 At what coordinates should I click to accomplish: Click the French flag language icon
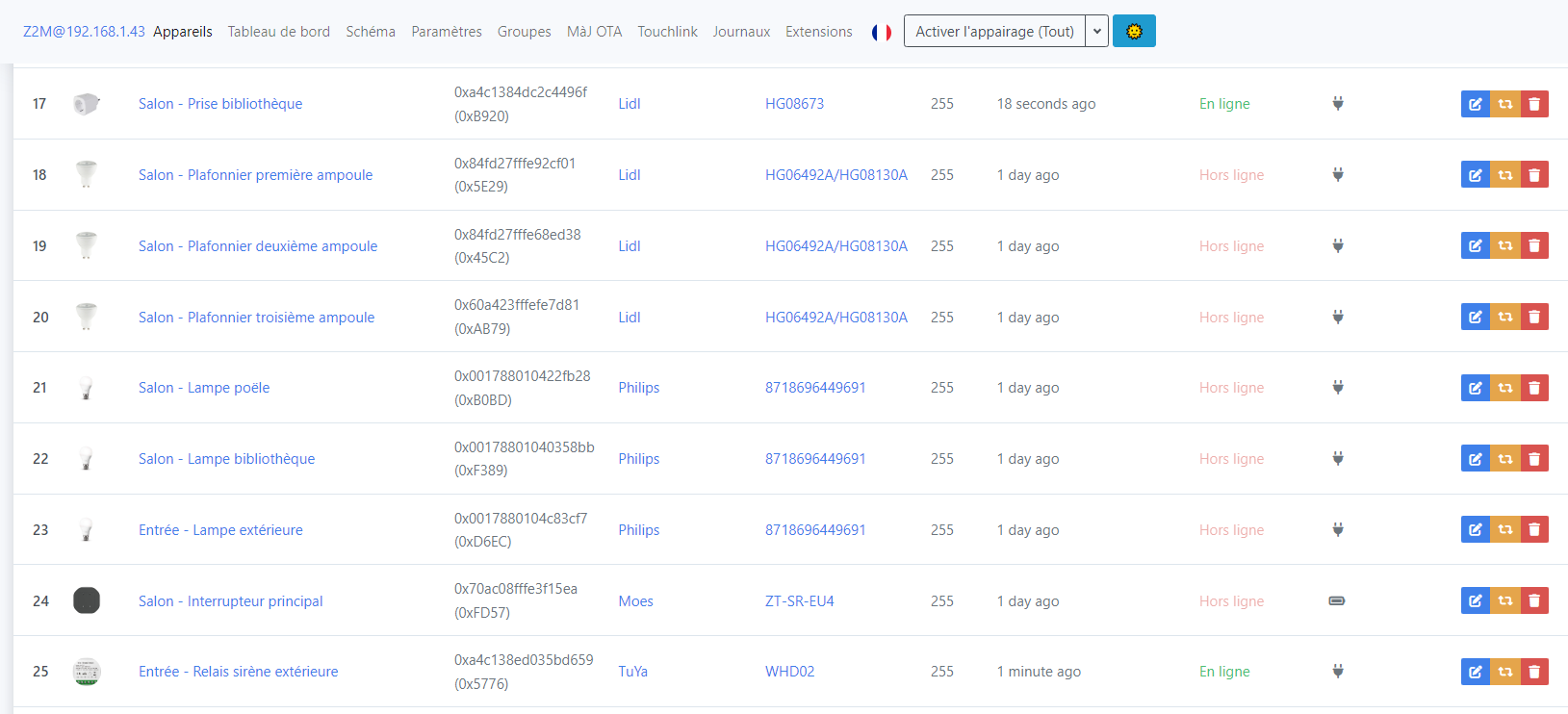(x=881, y=32)
